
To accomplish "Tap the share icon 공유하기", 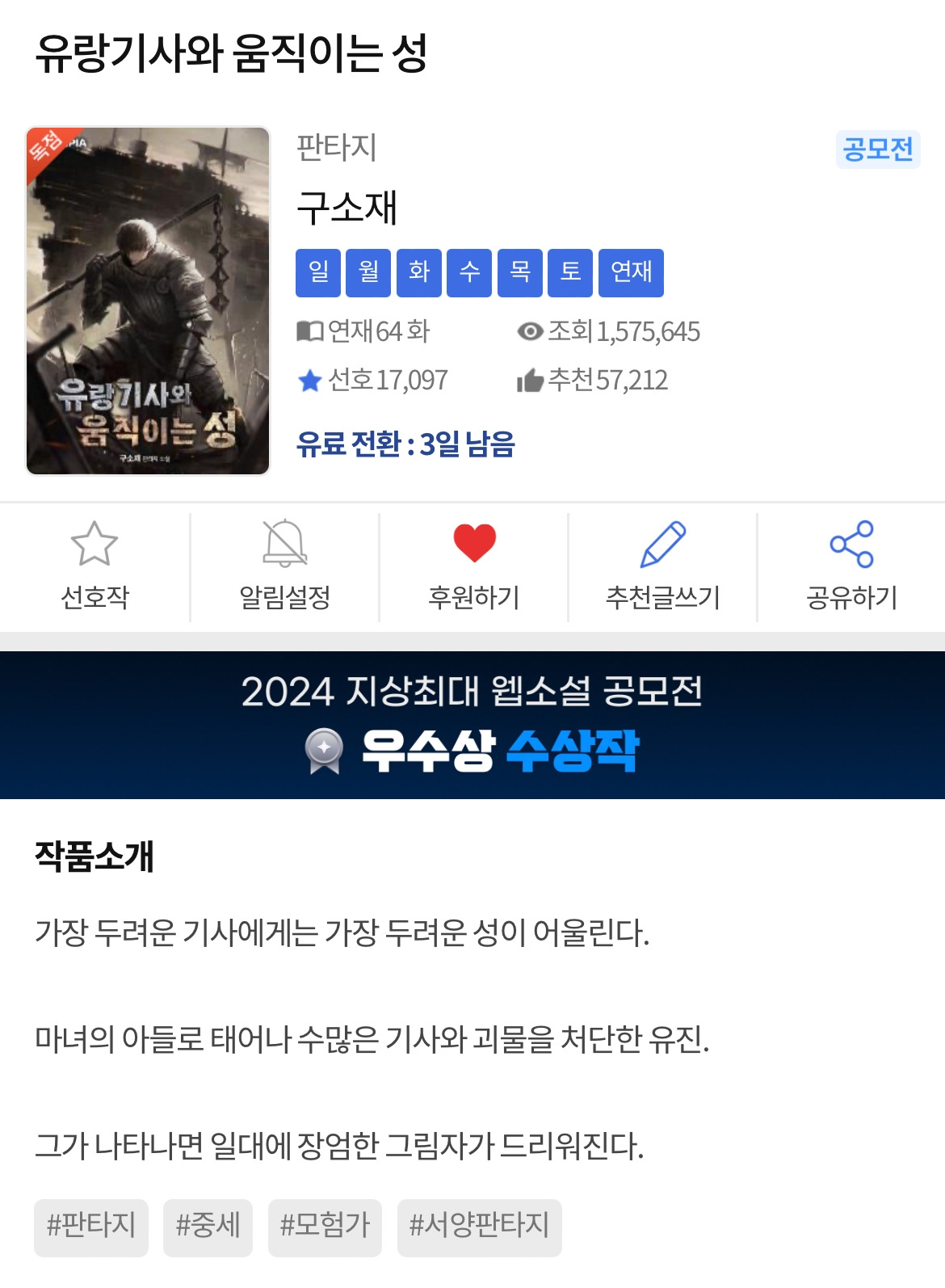I will point(852,544).
